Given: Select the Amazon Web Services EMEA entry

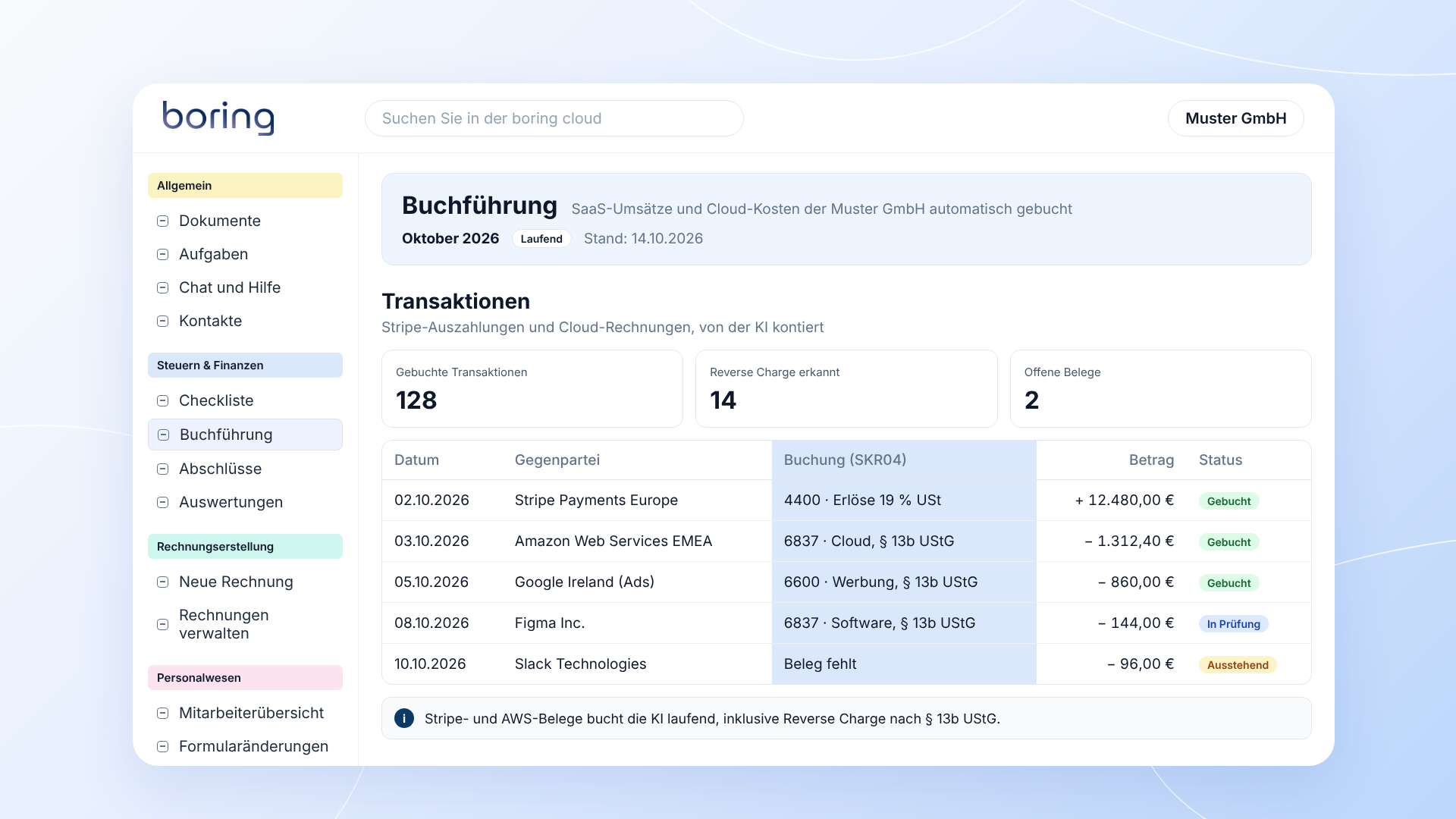Looking at the screenshot, I should tap(846, 541).
